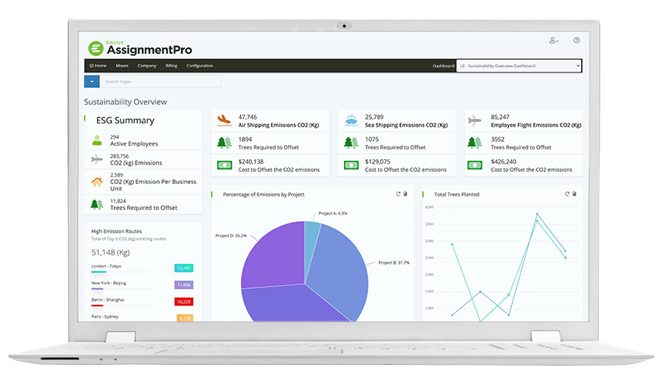Image resolution: width=659 pixels, height=379 pixels.
Task: Click the house icon for Emission Per Business Unit
Action: [97, 182]
